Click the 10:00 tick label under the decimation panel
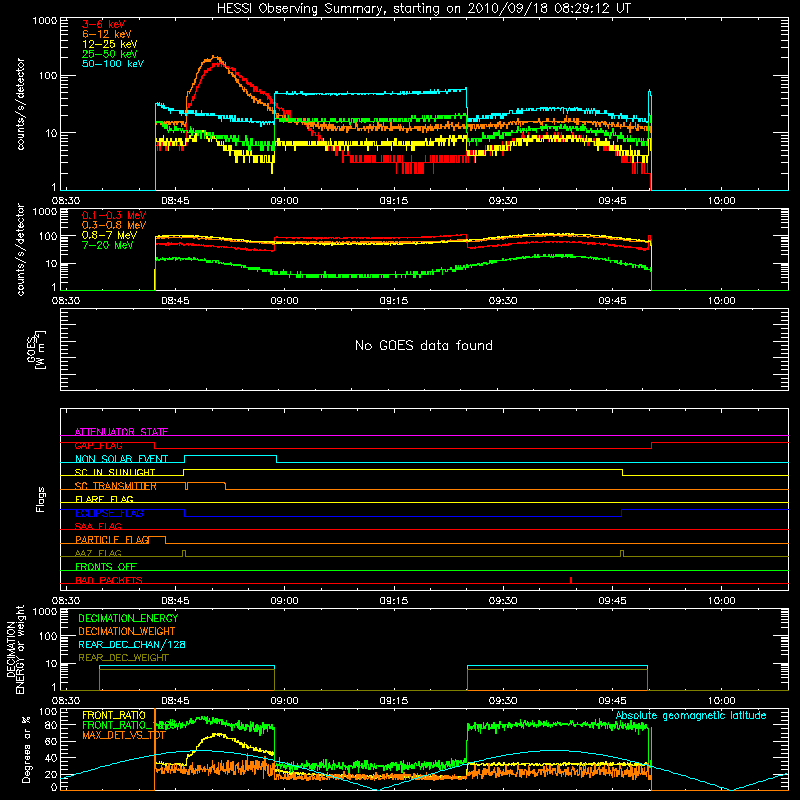800x800 pixels. [721, 701]
